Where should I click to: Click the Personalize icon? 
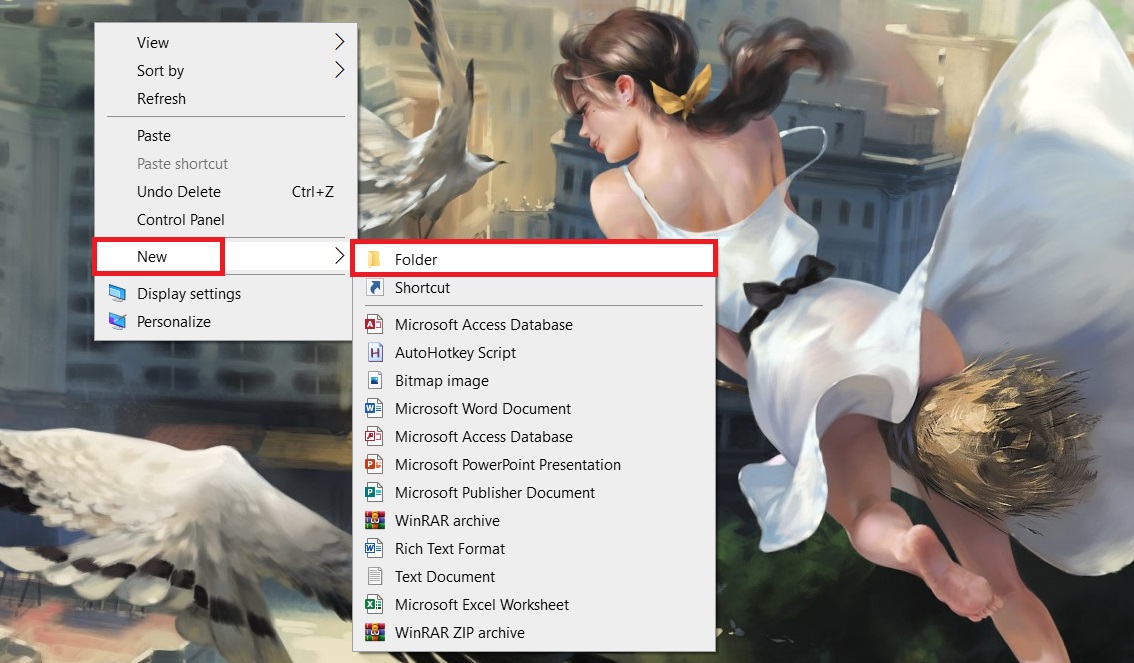118,322
